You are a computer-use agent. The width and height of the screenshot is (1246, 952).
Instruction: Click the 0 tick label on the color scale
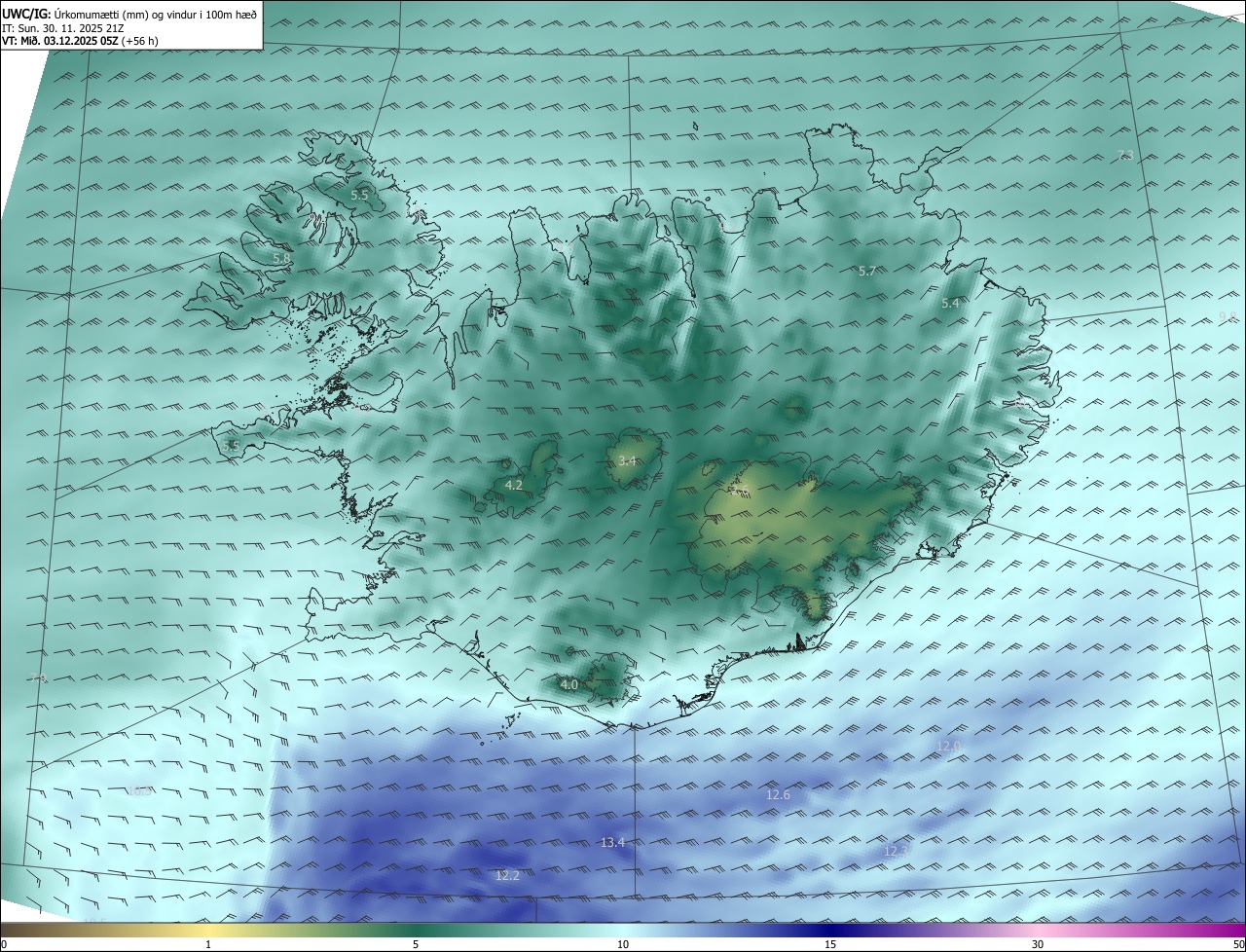(x=4, y=944)
